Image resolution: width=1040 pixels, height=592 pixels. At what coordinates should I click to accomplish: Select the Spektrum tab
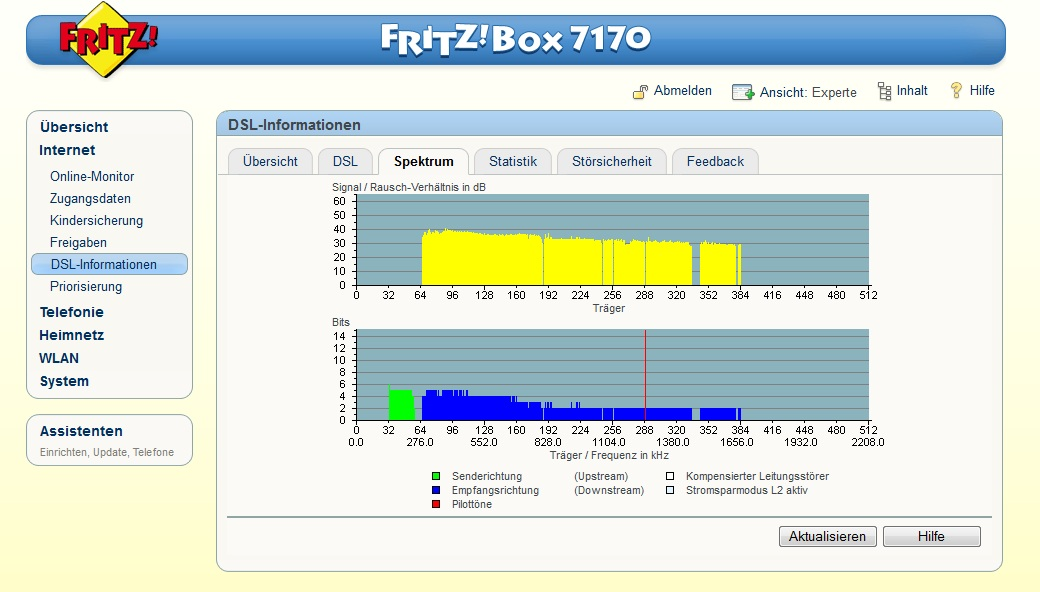[424, 161]
